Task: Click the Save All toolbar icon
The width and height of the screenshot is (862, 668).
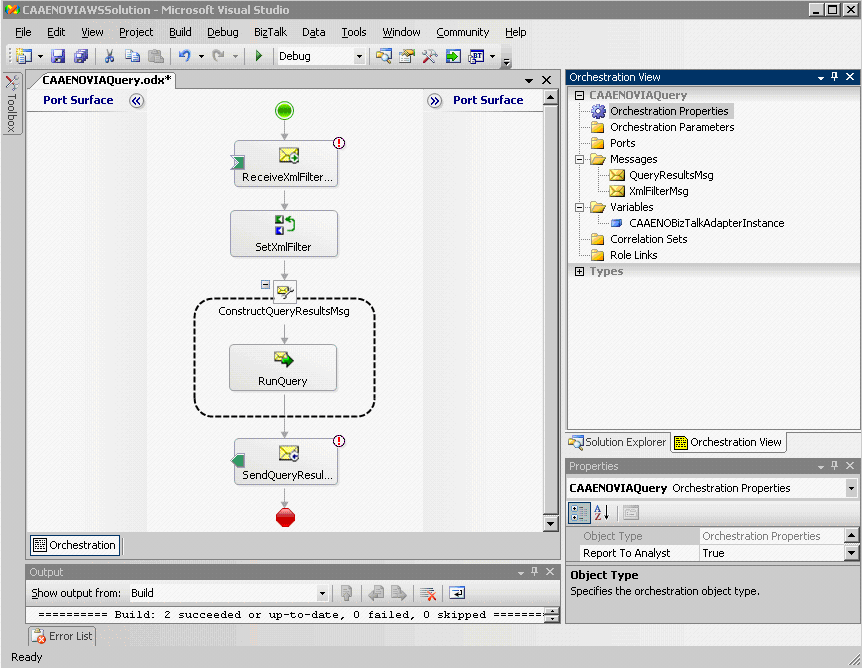Action: coord(81,56)
